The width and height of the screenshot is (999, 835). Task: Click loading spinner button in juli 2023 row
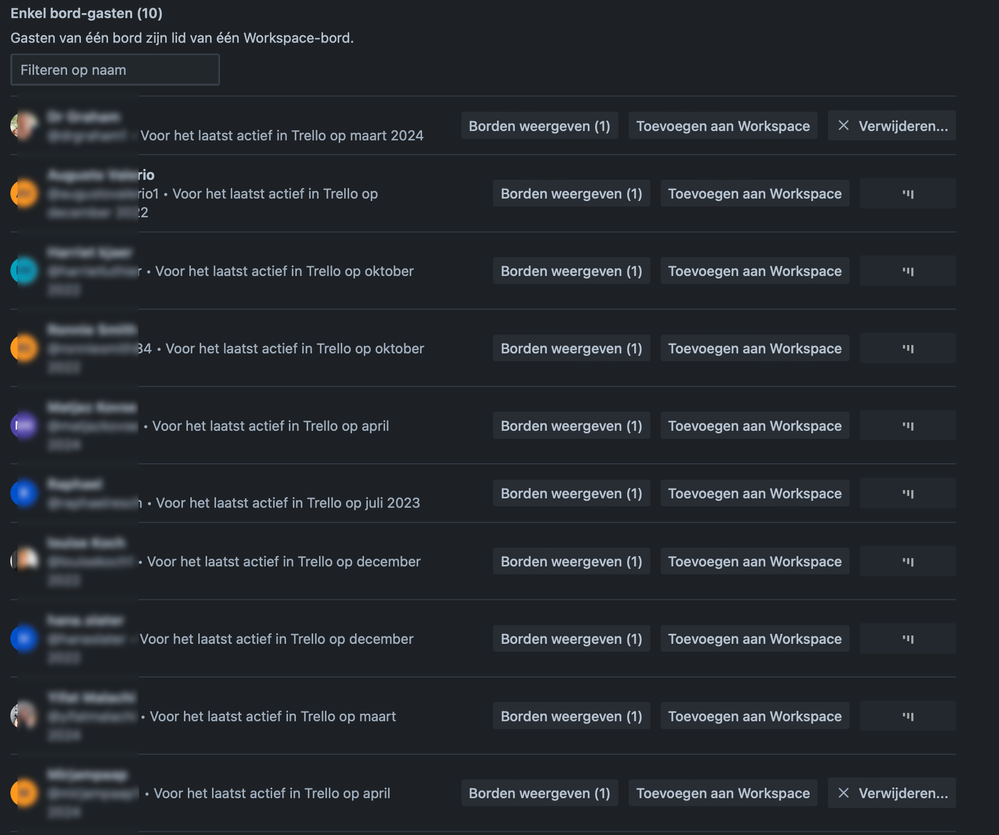(907, 494)
